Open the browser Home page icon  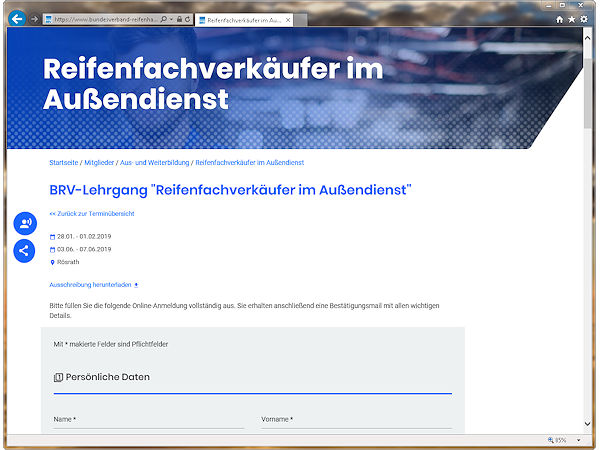point(559,19)
